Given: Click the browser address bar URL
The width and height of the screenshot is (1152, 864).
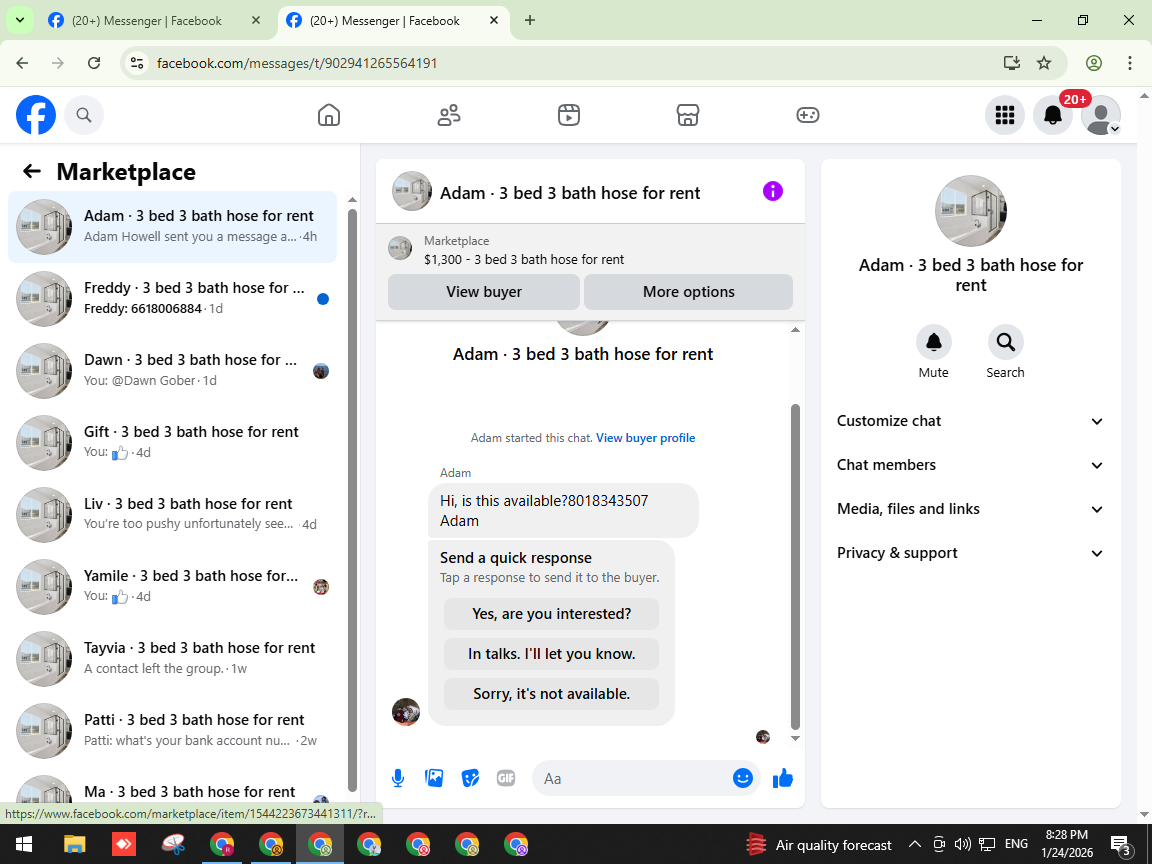Looking at the screenshot, I should 297,63.
